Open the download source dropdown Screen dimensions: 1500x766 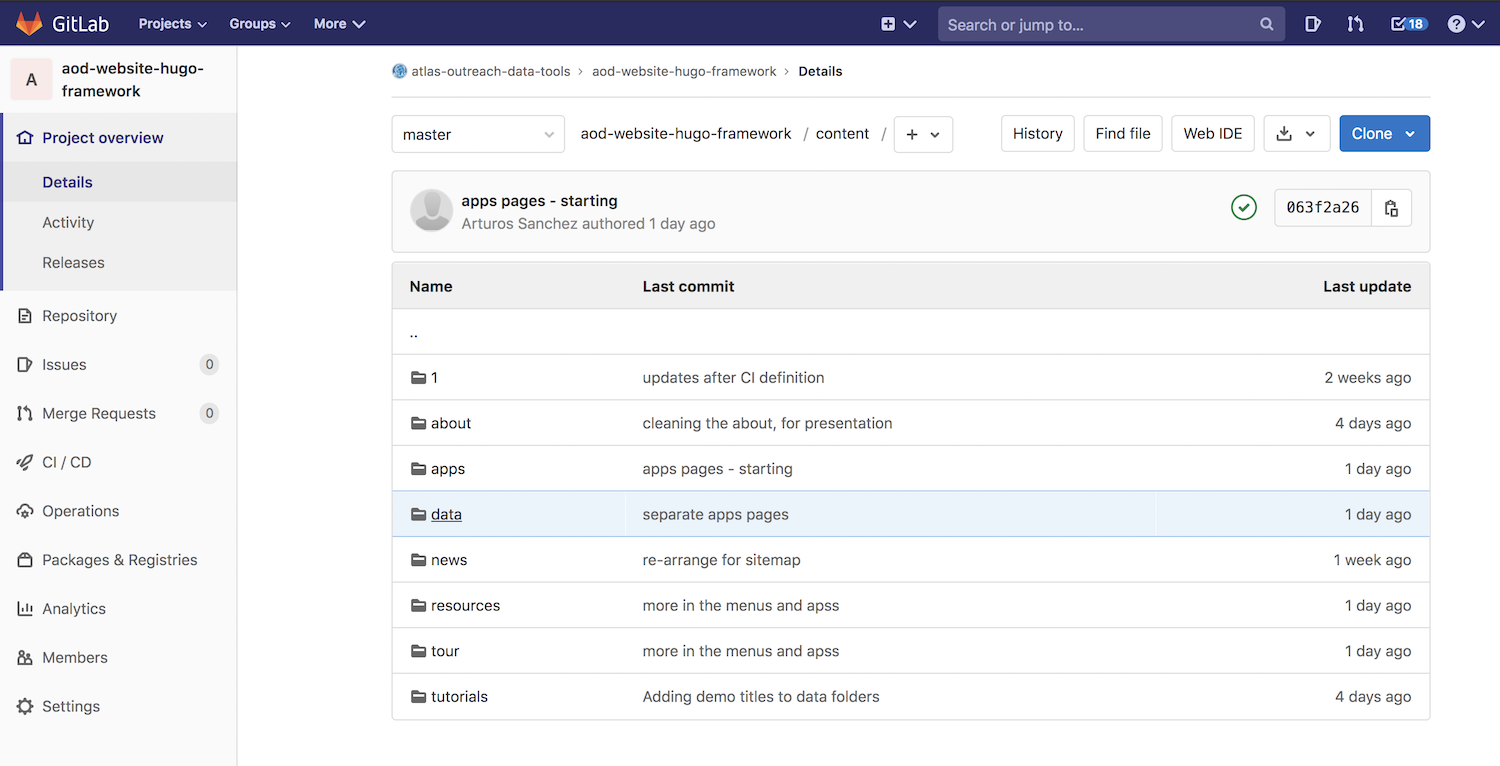(x=1297, y=134)
